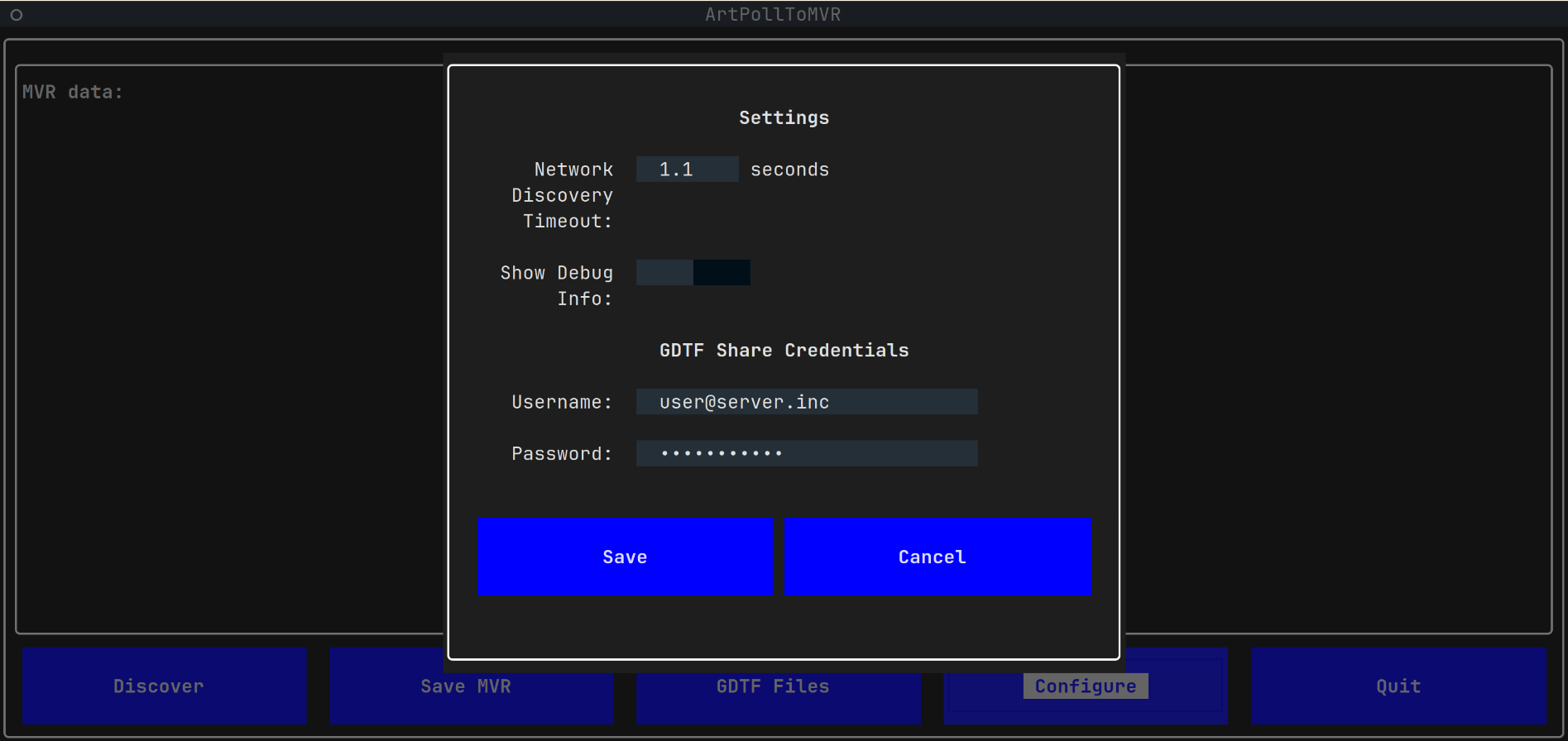The width and height of the screenshot is (1568, 741).
Task: Toggle the Show Debug Info switch
Action: click(693, 273)
